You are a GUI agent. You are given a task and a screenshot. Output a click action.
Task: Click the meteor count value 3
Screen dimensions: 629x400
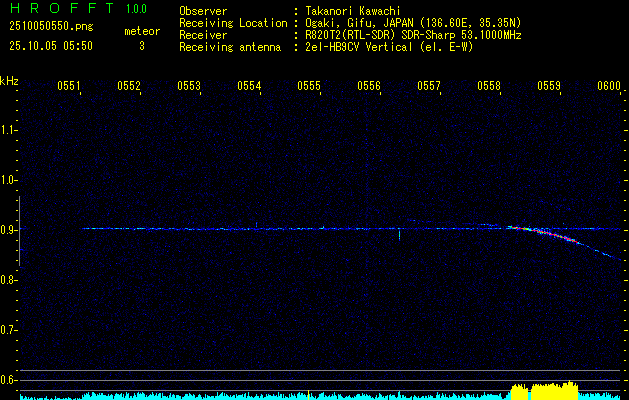[x=142, y=46]
